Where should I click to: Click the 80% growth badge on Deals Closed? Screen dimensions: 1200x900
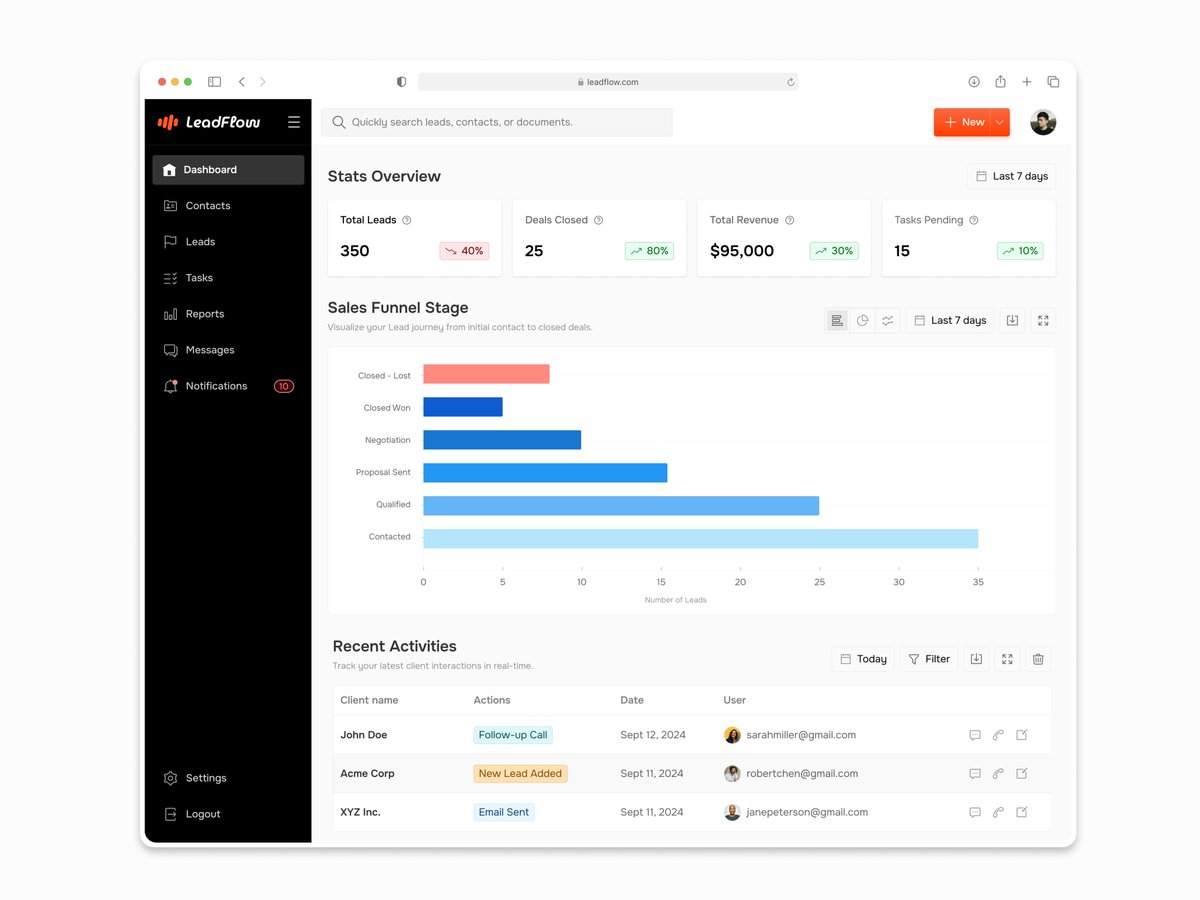(649, 251)
